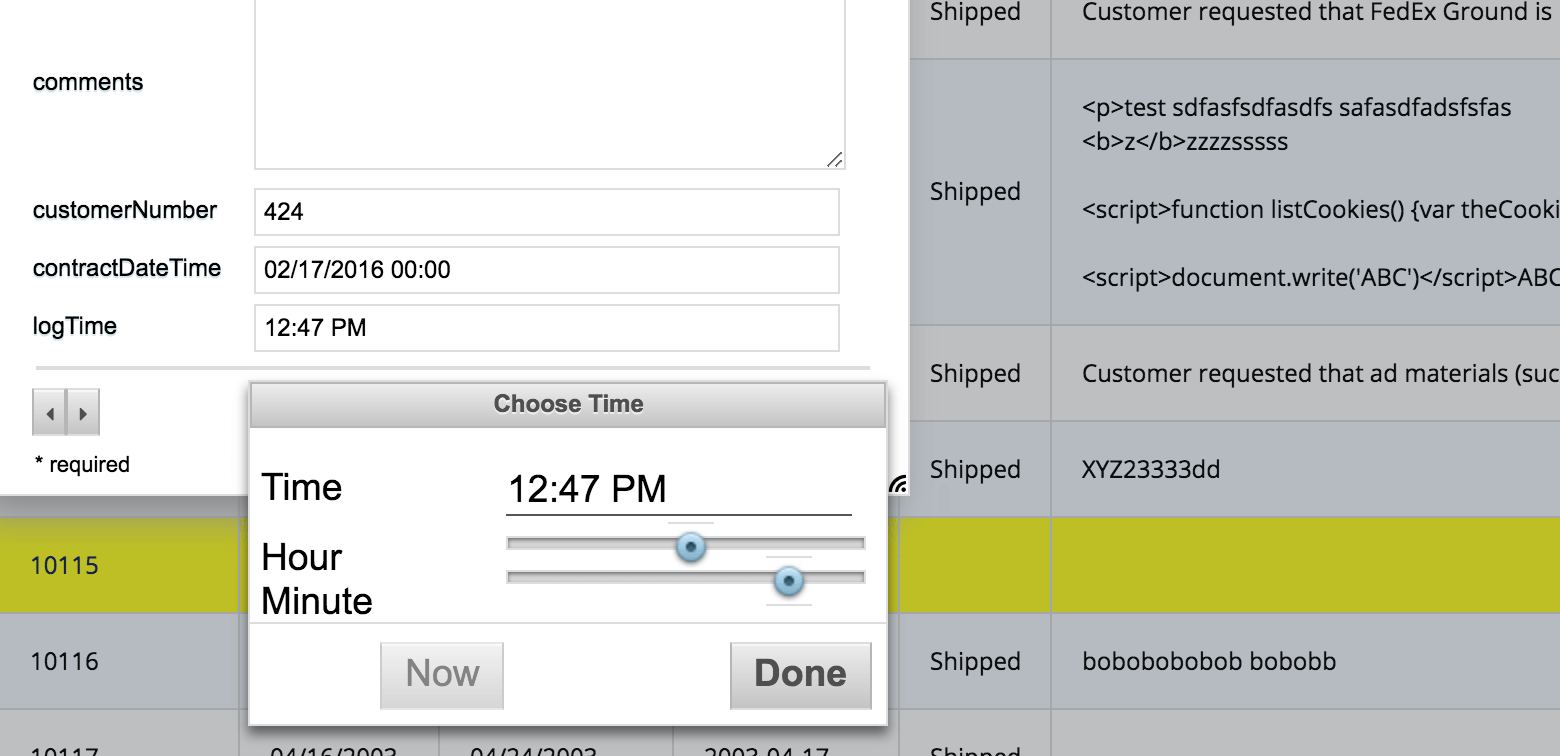This screenshot has height=756, width=1560.
Task: Click the XYZ23333dd comment cell
Action: [x=1305, y=469]
